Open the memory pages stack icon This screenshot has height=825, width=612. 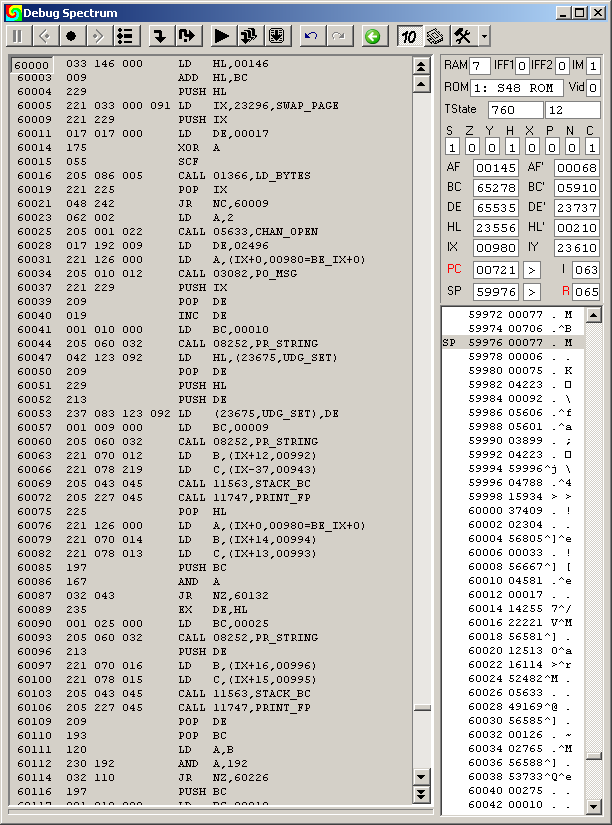click(436, 36)
